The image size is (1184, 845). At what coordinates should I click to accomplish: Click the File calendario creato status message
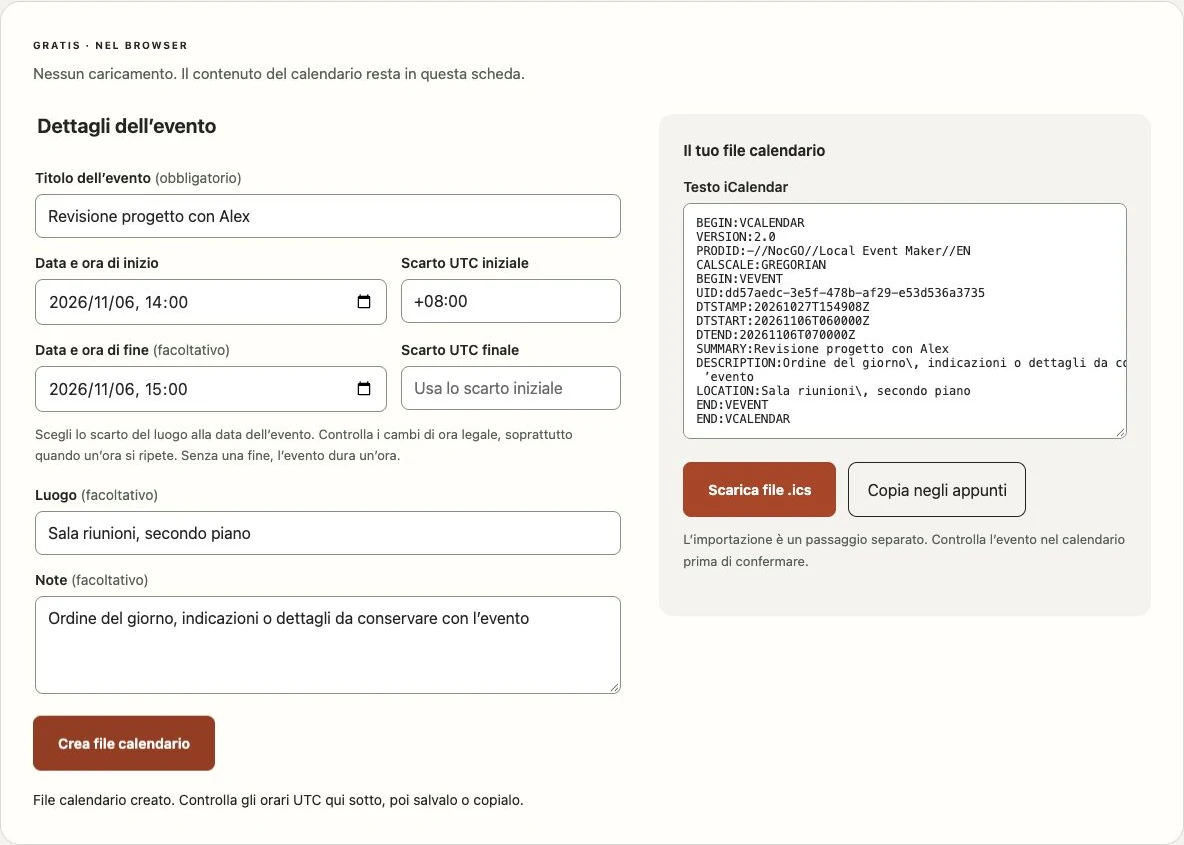coord(278,800)
